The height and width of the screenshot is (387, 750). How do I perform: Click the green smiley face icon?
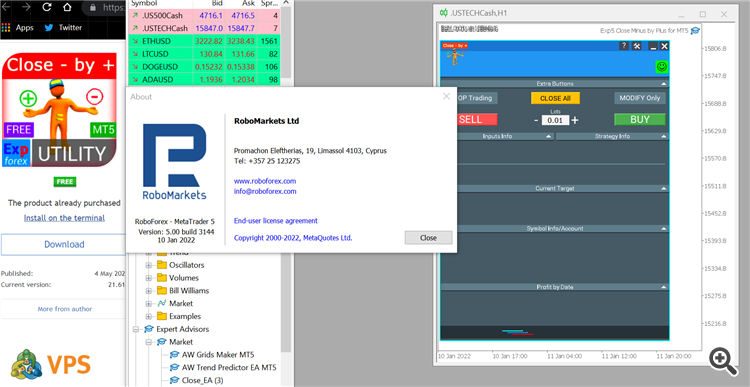pyautogui.click(x=662, y=67)
